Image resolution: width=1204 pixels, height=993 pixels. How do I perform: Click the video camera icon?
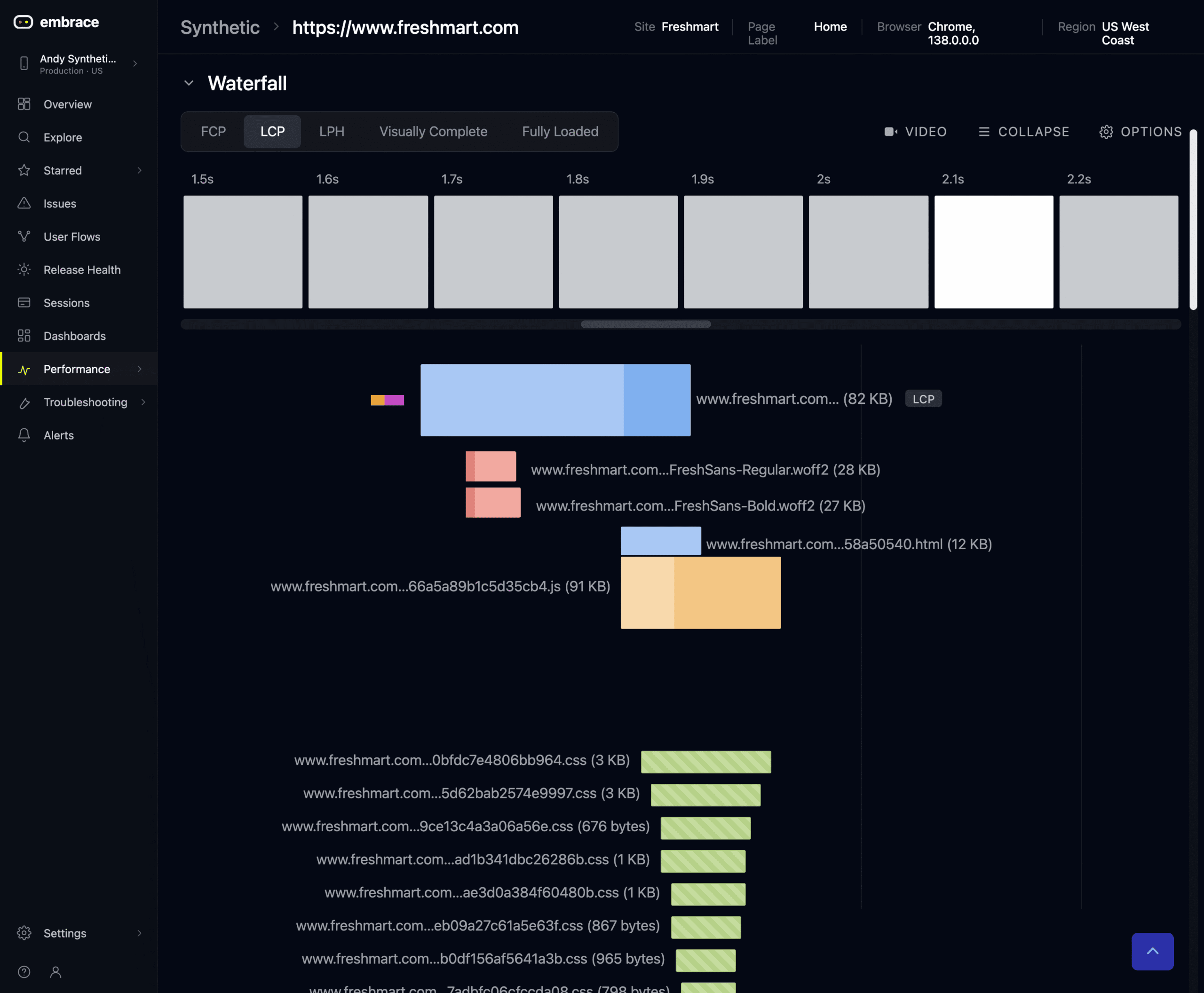[891, 132]
